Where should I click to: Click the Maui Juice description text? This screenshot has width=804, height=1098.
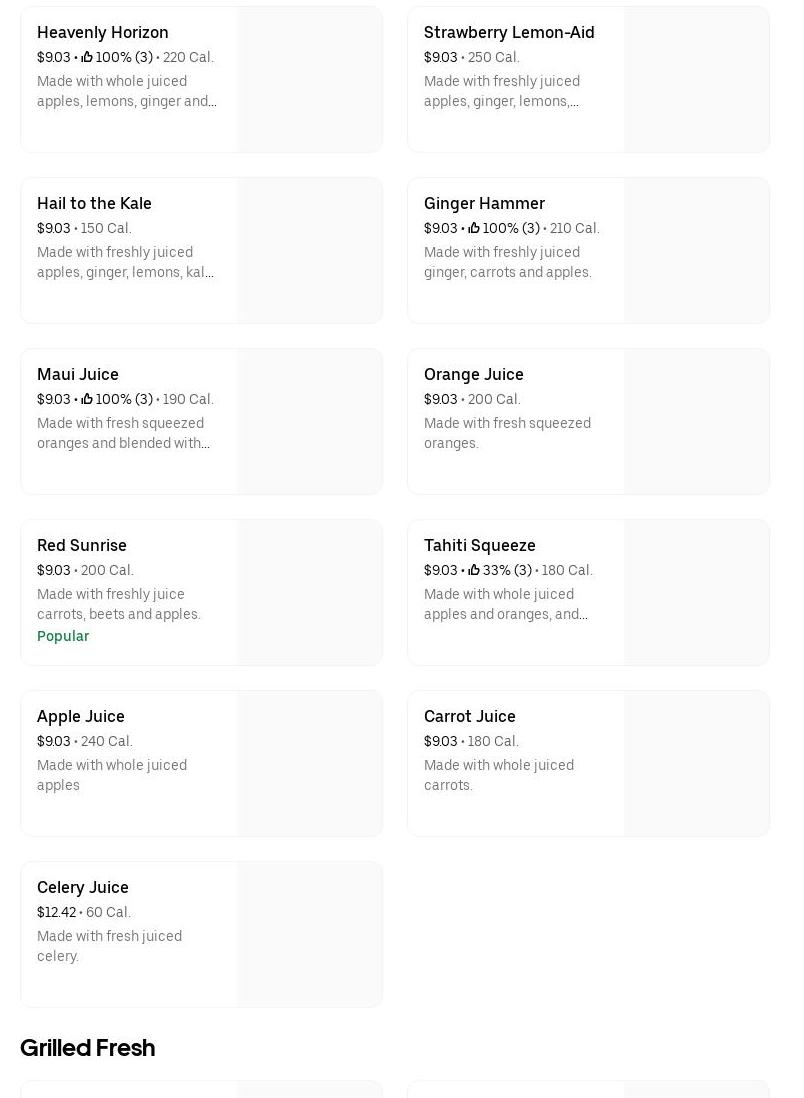click(123, 433)
